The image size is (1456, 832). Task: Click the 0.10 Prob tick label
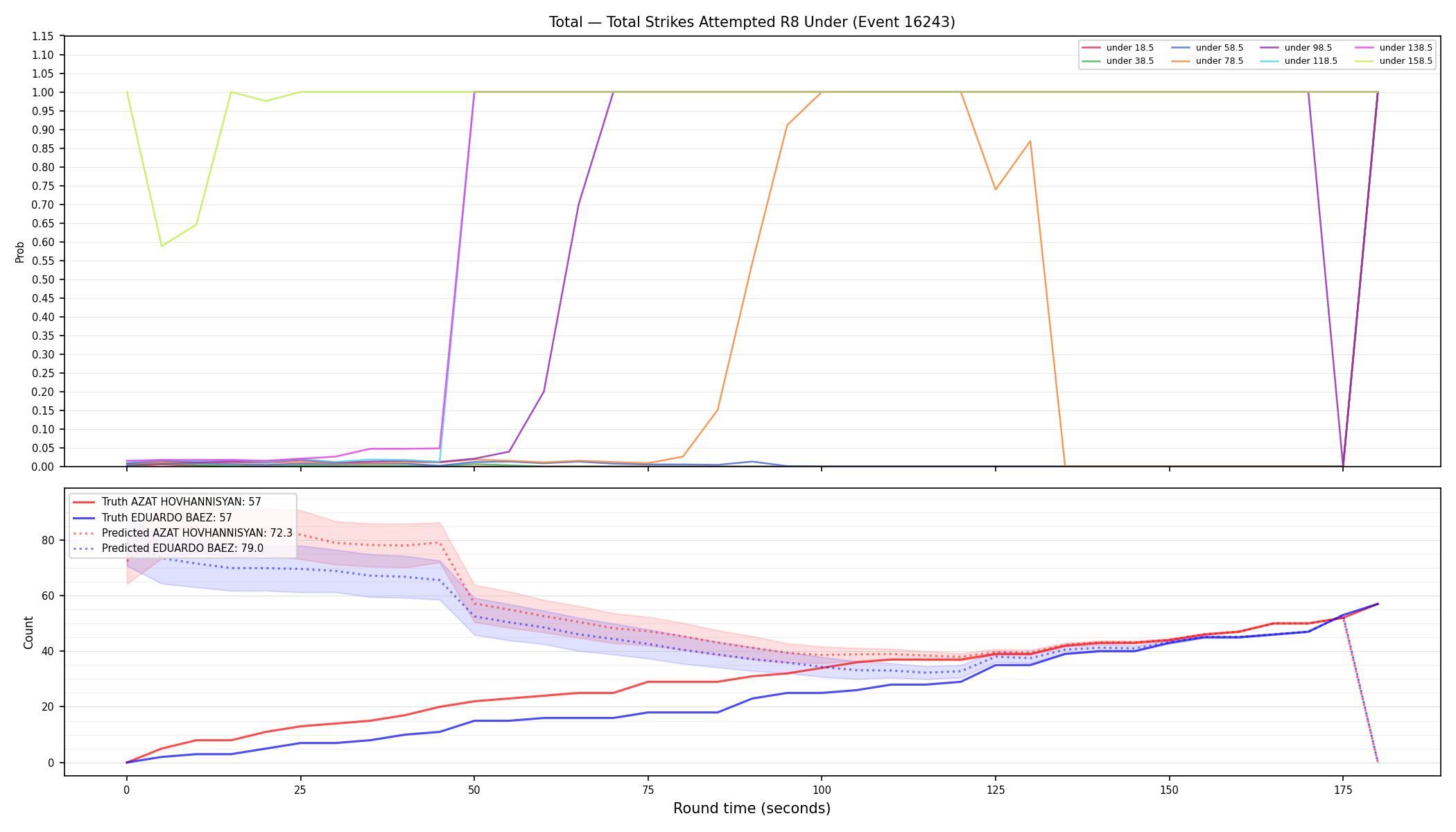[x=43, y=429]
